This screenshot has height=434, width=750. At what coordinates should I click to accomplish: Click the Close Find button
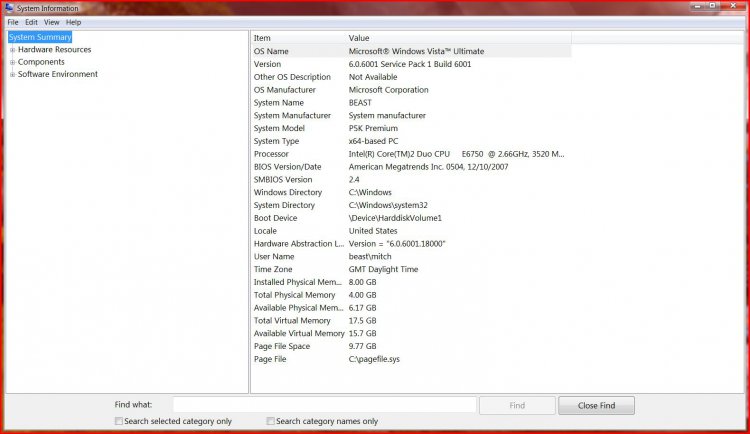596,405
